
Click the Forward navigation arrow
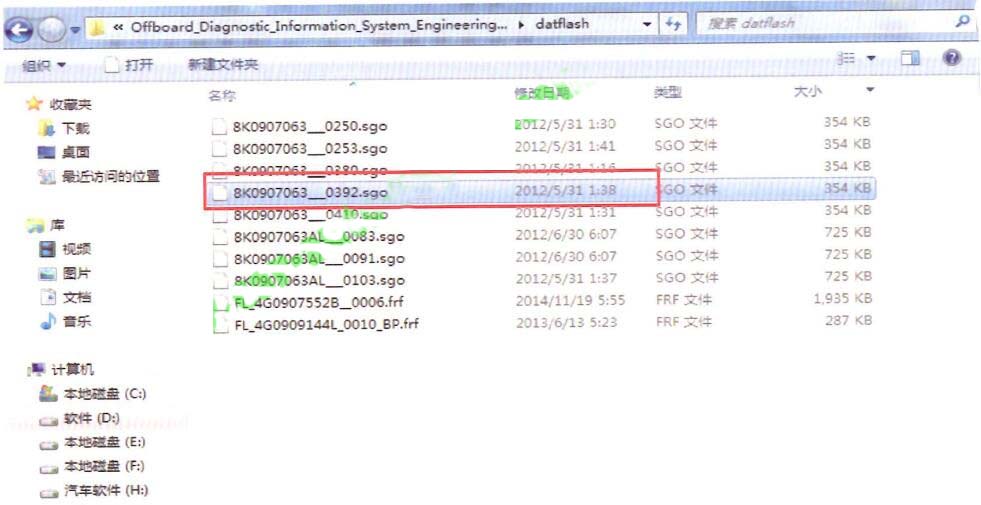[51, 29]
